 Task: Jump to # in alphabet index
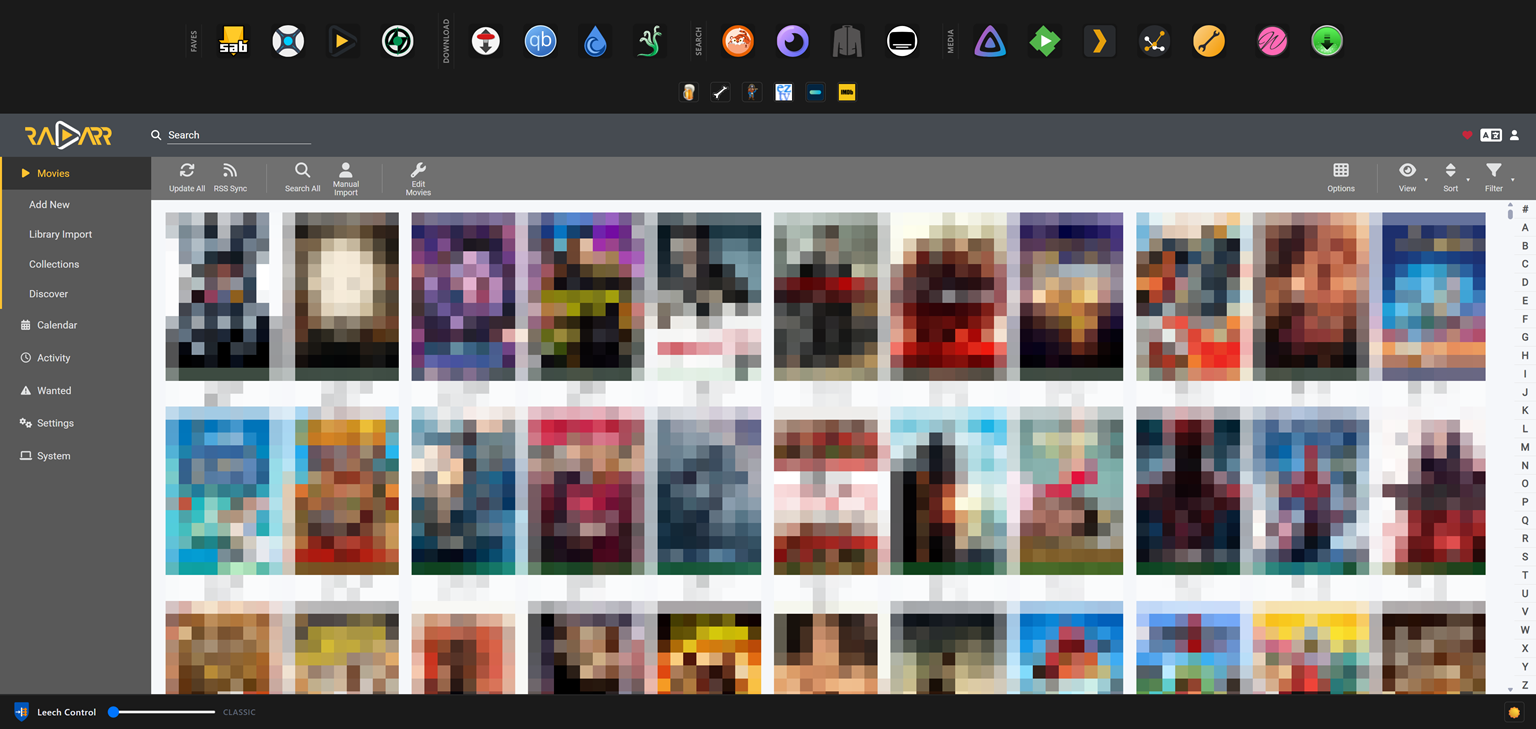pos(1525,210)
